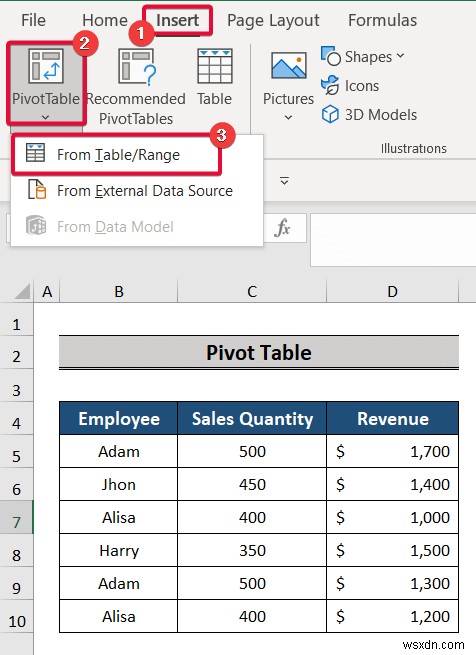
Task: Select the 500 cell in row 9
Action: pyautogui.click(x=252, y=583)
